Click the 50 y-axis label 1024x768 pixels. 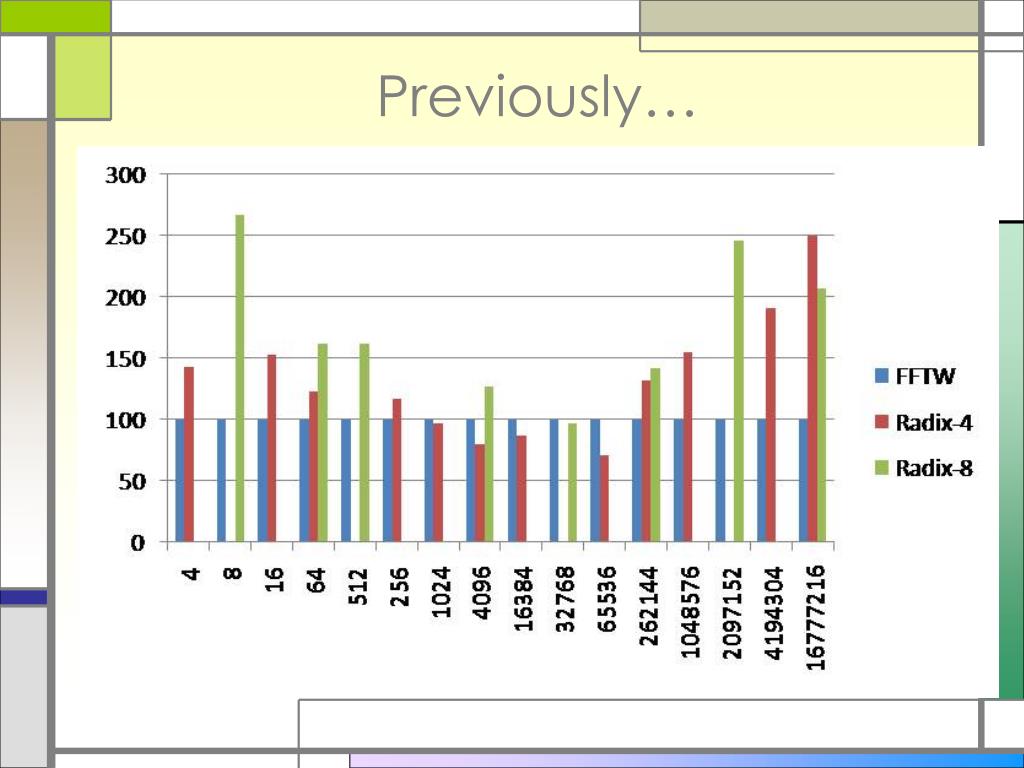tap(133, 481)
